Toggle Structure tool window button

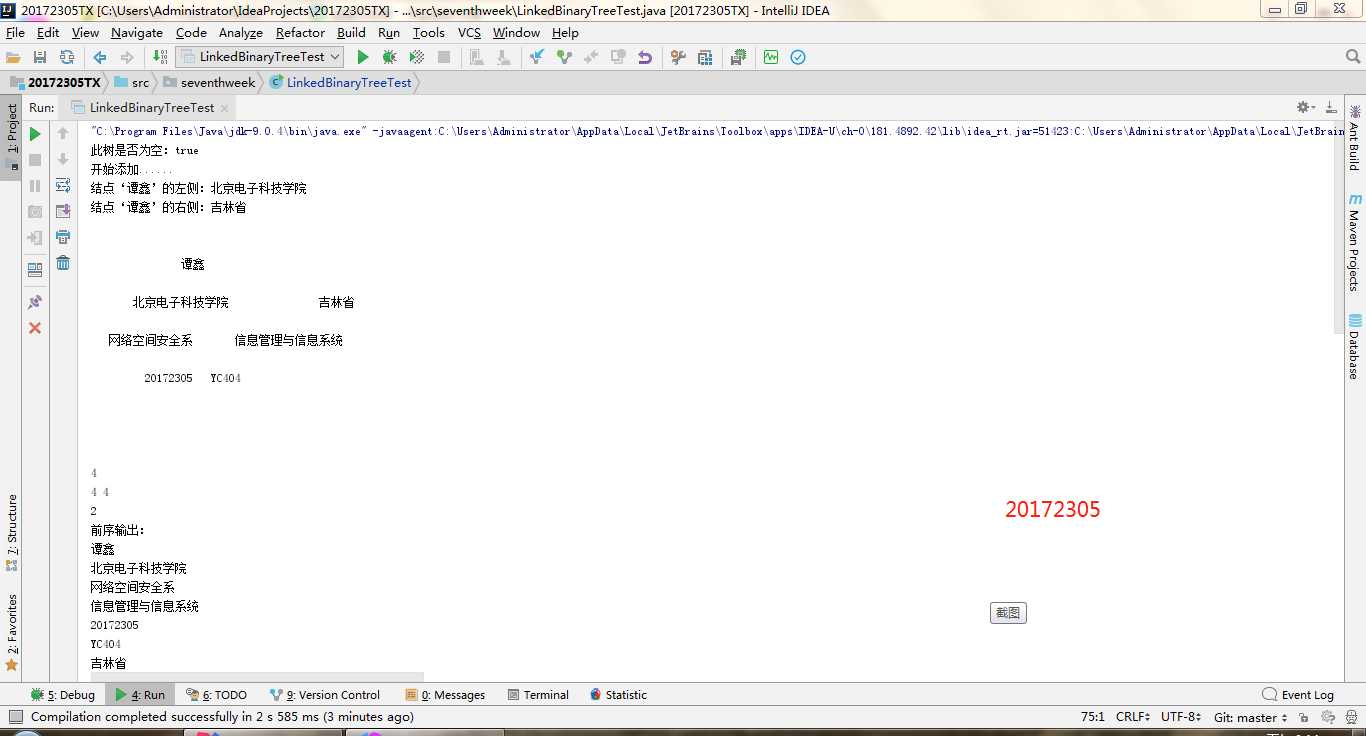pyautogui.click(x=11, y=533)
